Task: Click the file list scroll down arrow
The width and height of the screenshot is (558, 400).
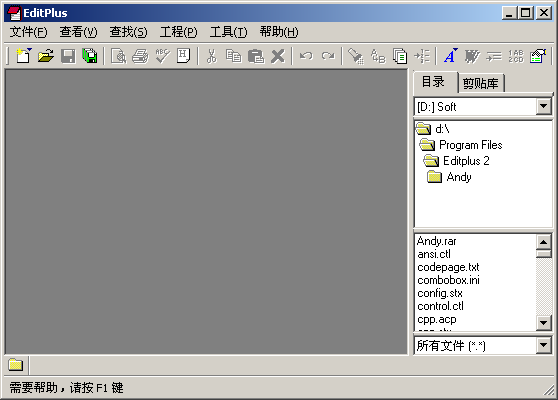Action: (x=543, y=323)
